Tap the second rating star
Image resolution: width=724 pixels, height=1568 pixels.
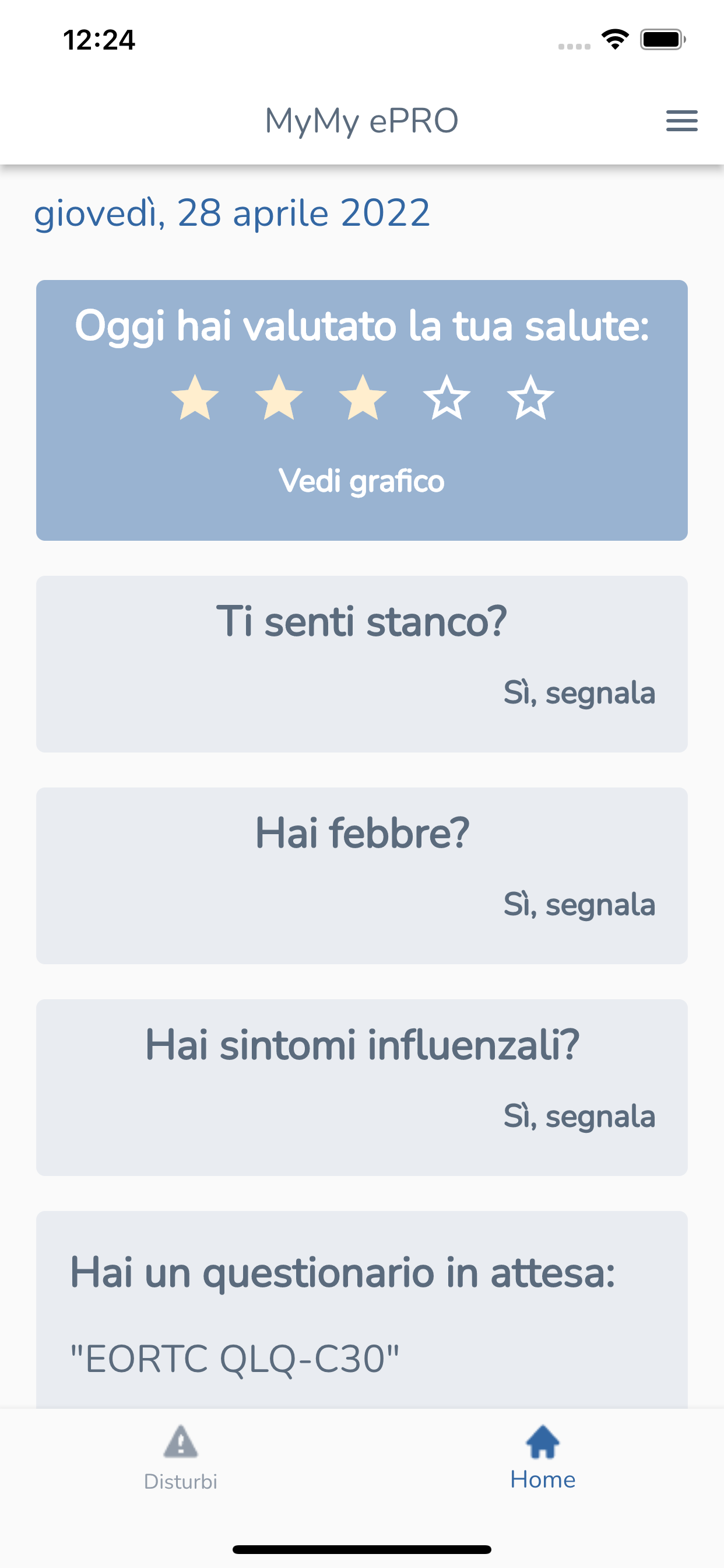[x=279, y=398]
